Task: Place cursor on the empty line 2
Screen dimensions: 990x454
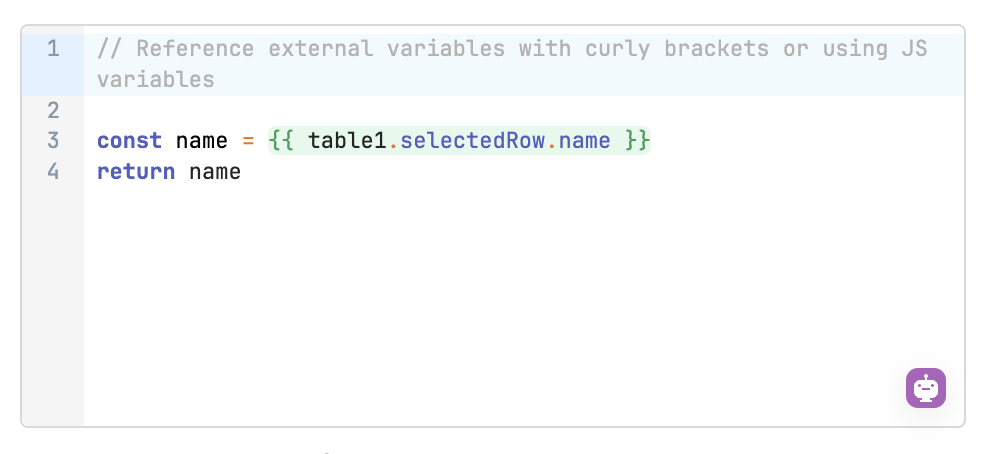Action: coord(524,111)
